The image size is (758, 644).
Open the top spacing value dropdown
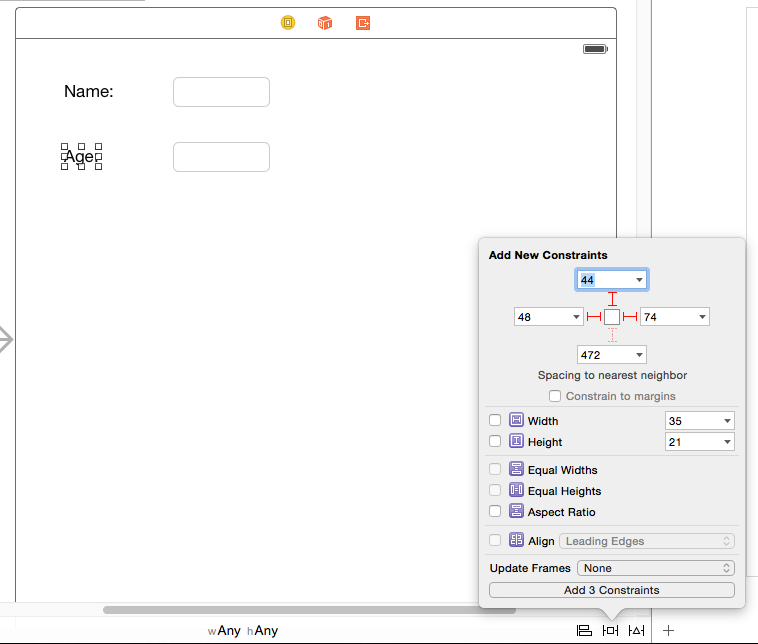[x=639, y=280]
